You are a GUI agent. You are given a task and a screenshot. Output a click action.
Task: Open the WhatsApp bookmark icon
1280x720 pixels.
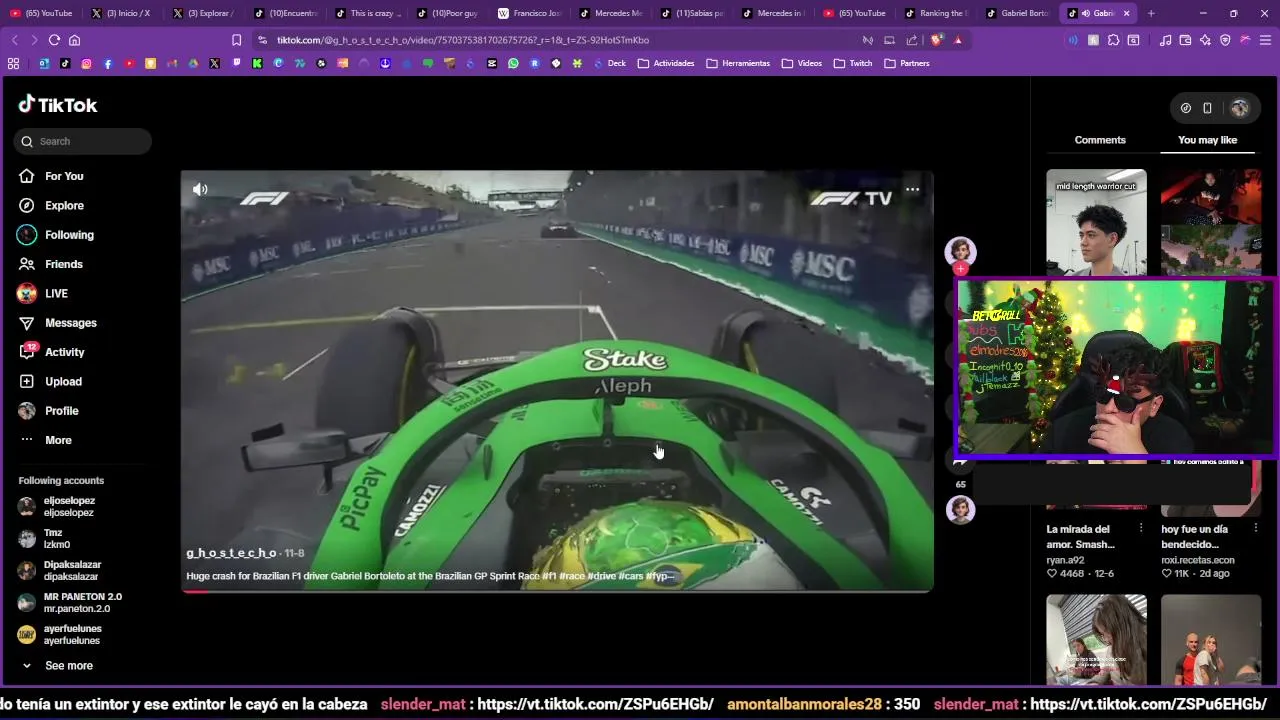[x=513, y=63]
